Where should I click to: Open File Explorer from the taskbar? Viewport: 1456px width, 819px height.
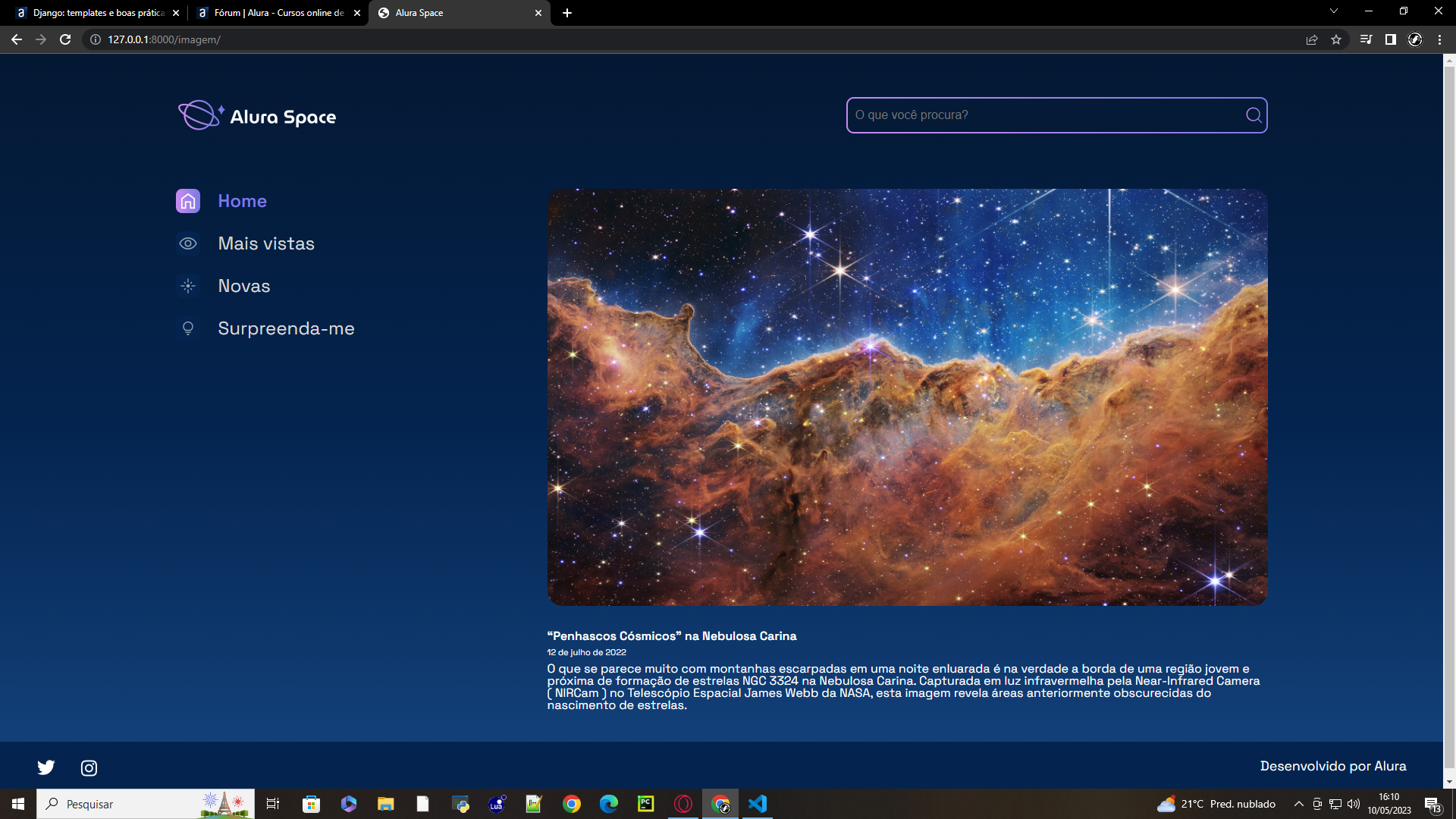coord(386,804)
